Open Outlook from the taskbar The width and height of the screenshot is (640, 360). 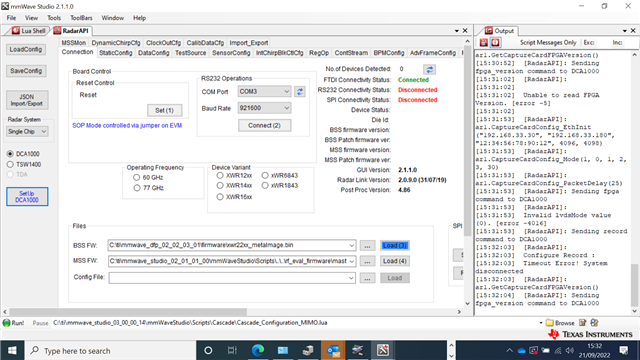tap(333, 350)
